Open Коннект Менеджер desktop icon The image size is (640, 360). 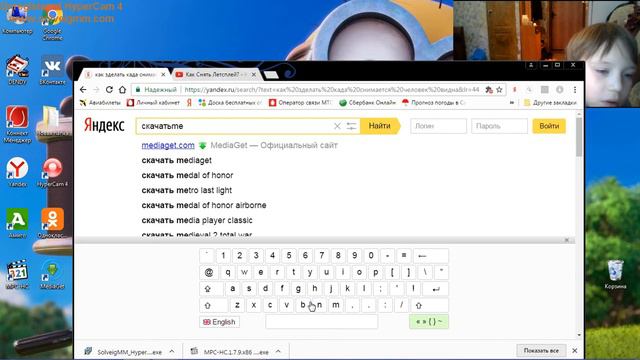click(x=17, y=124)
